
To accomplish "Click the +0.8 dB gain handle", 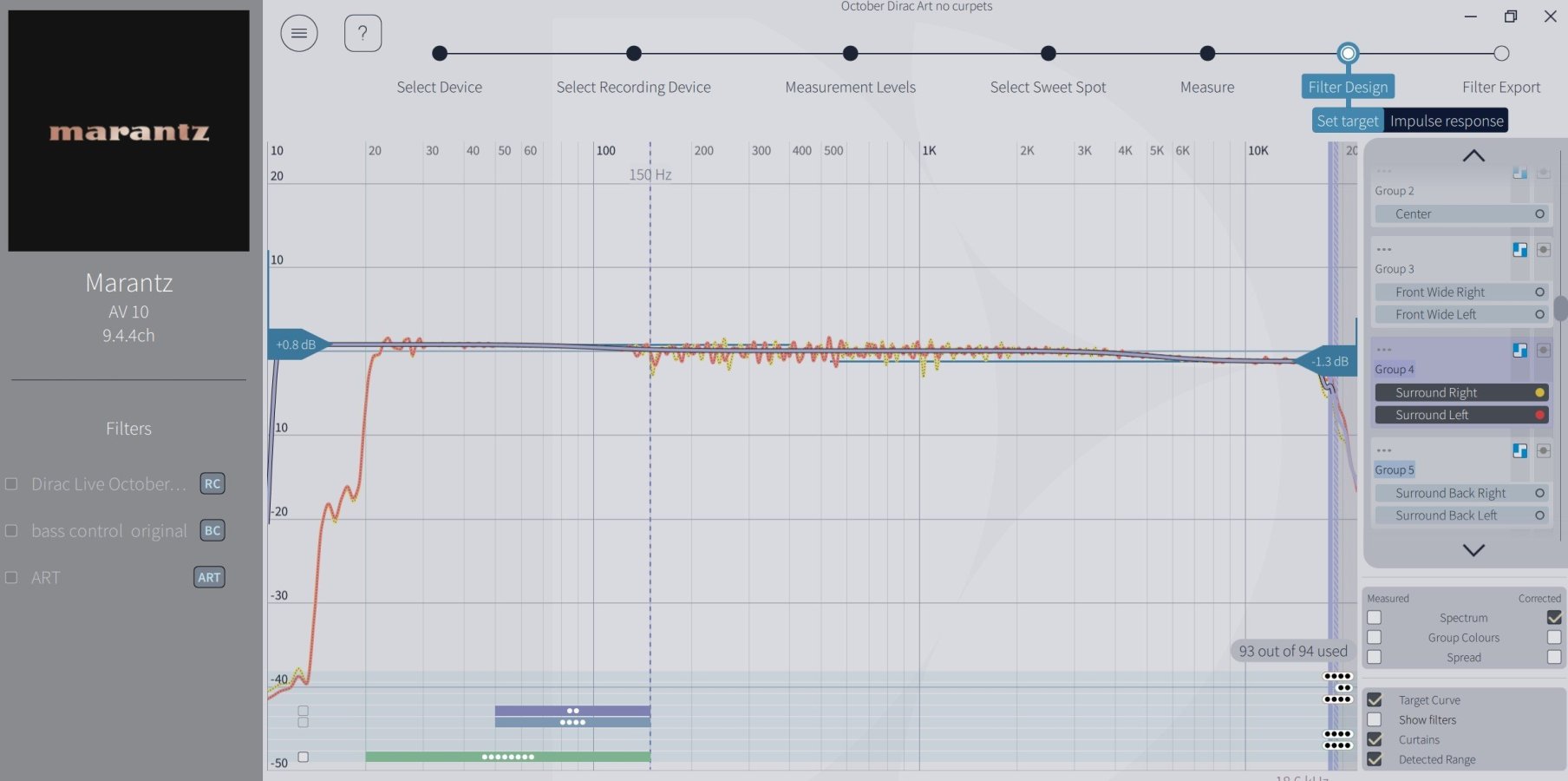I will [297, 345].
